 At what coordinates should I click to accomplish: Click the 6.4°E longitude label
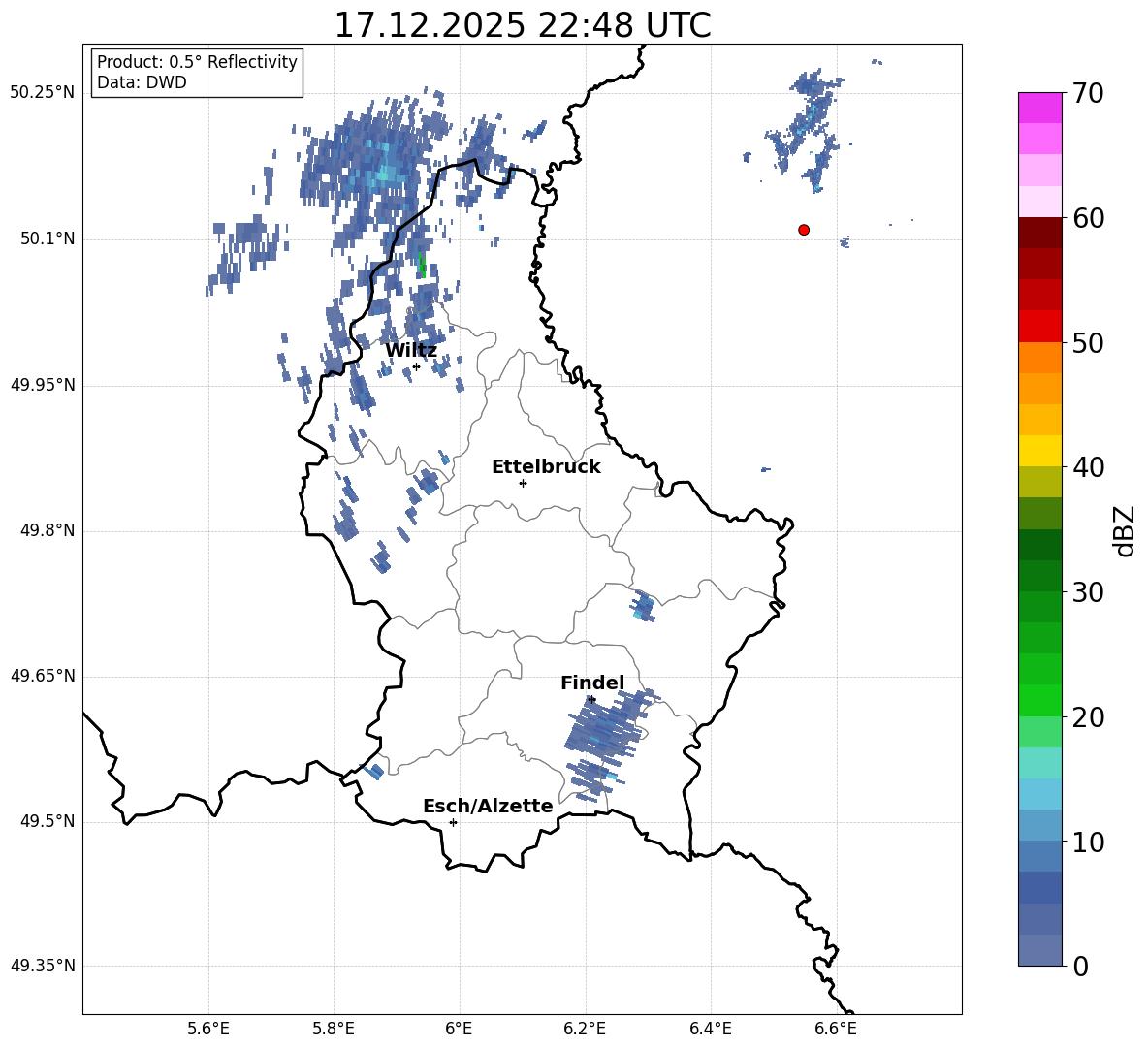[x=710, y=1029]
